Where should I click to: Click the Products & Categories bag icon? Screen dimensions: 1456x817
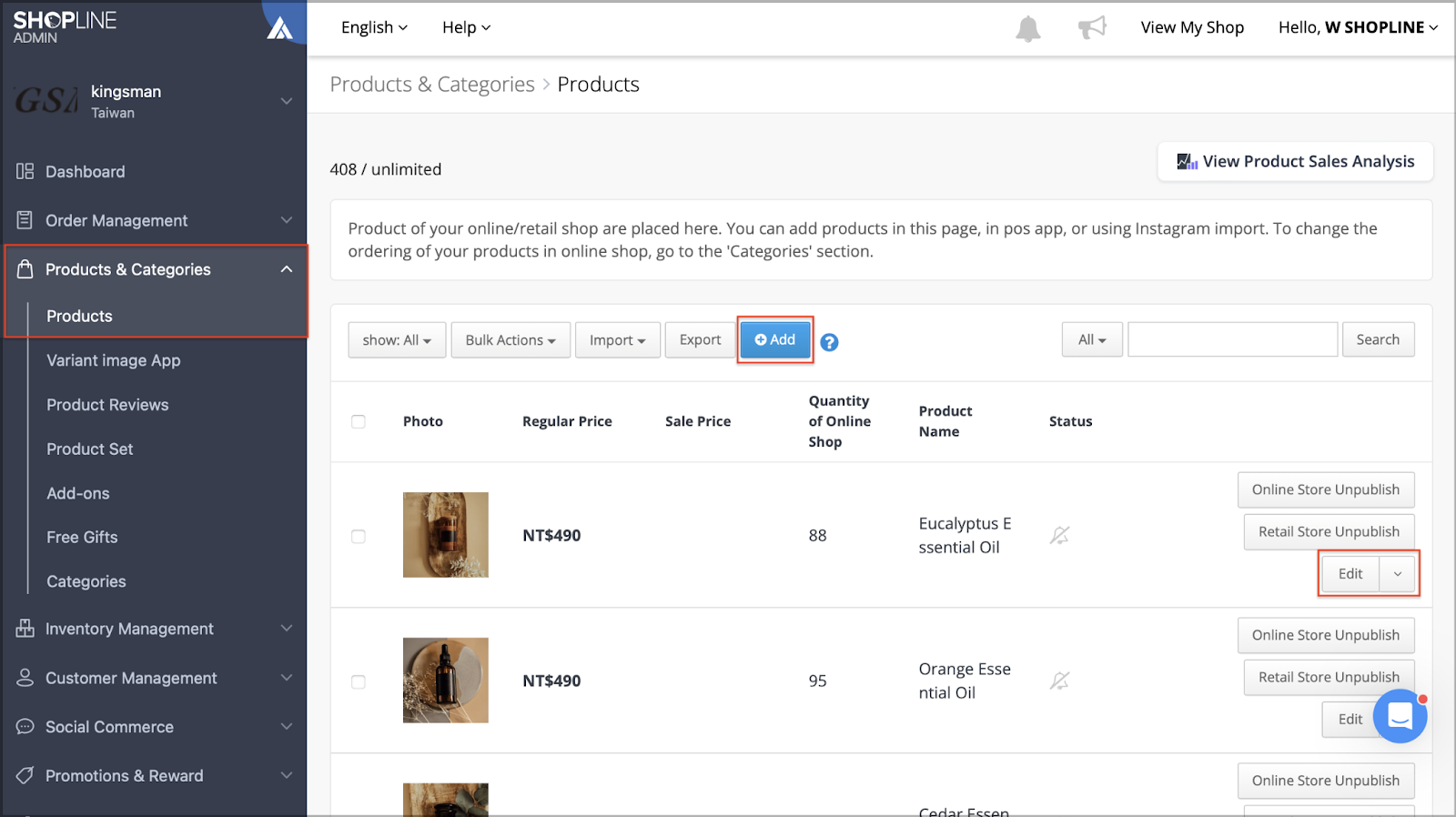tap(25, 269)
